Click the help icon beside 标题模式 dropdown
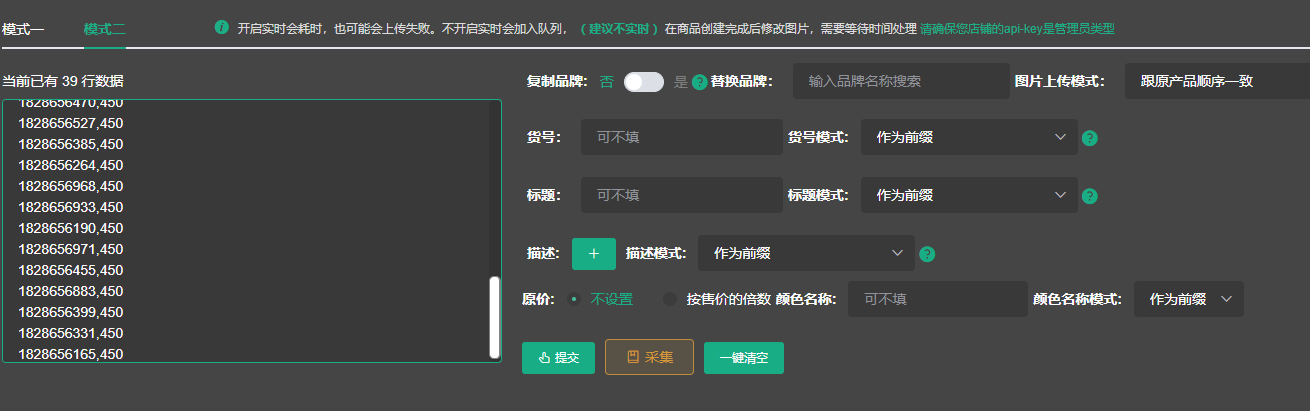Viewport: 1310px width, 411px height. [x=1090, y=196]
